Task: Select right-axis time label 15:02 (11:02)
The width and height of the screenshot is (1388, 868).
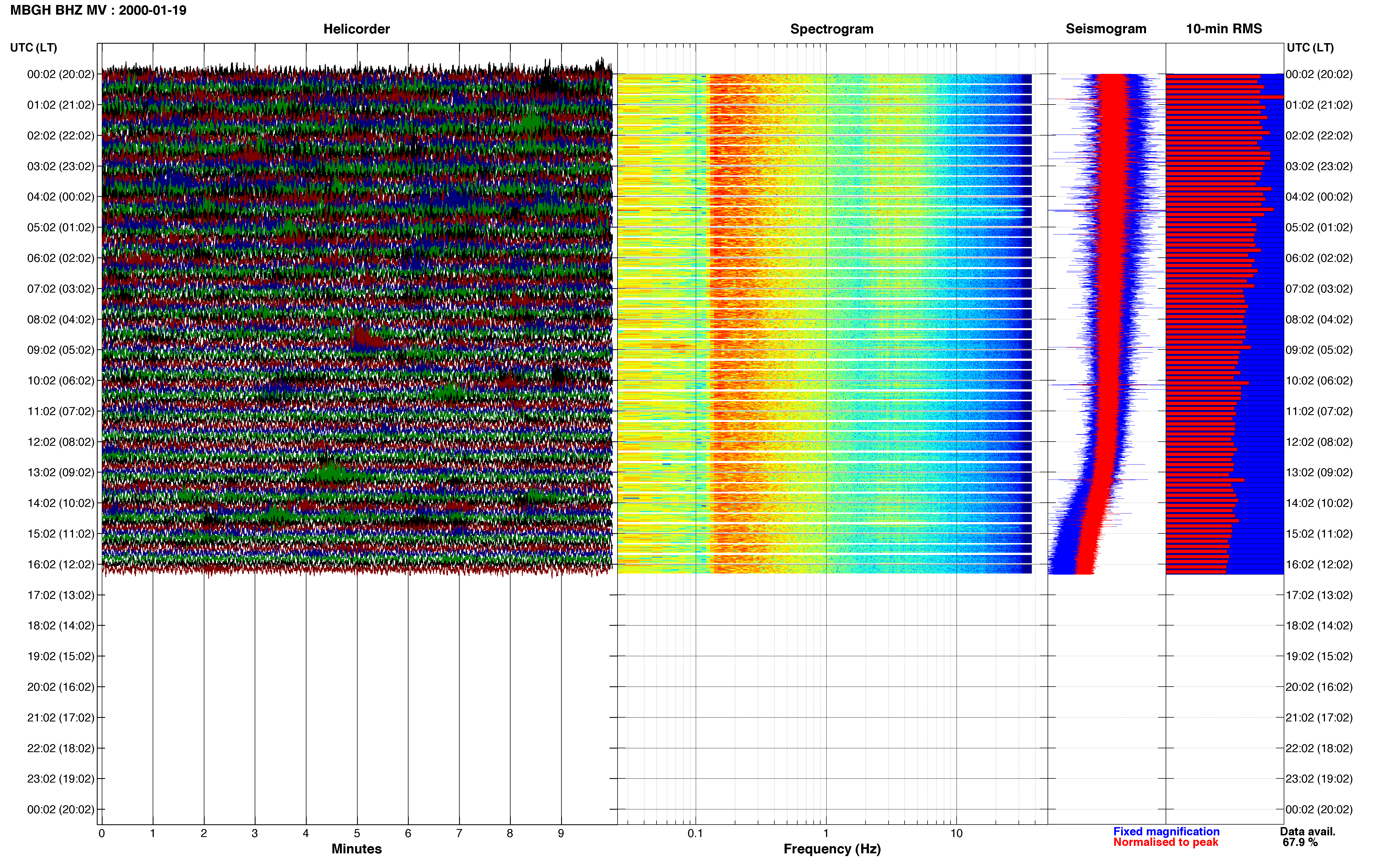Action: click(x=1319, y=534)
